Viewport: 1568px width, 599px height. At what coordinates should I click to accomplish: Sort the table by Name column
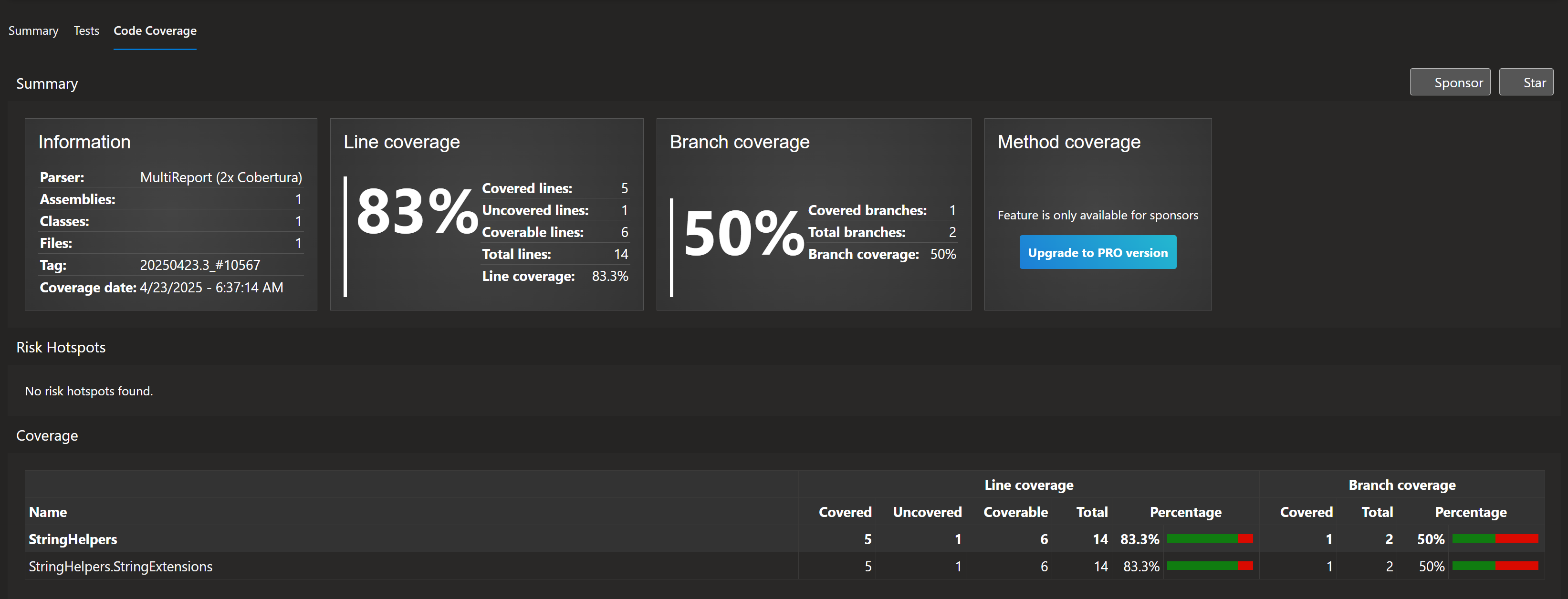[47, 512]
